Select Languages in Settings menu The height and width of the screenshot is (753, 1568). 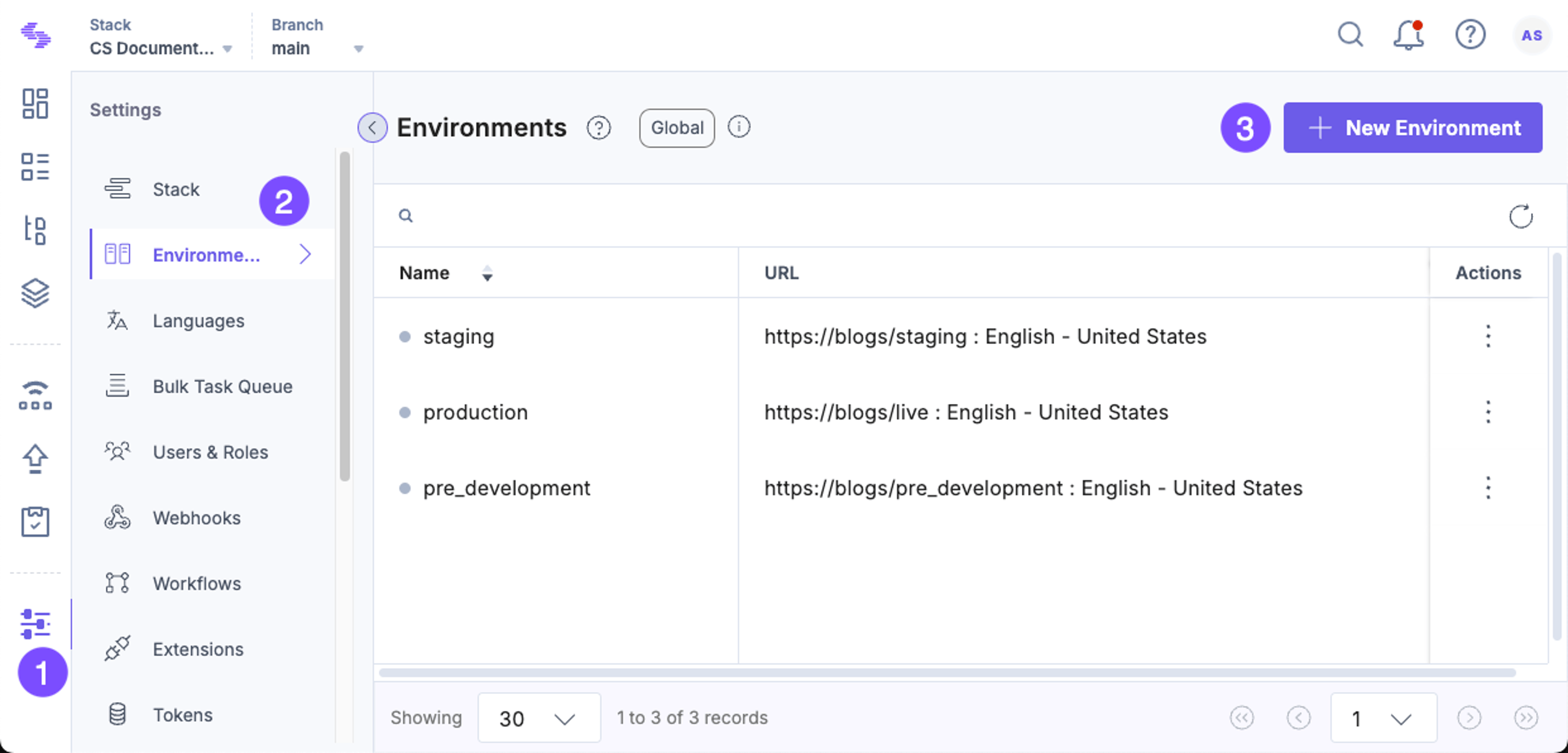(212, 320)
